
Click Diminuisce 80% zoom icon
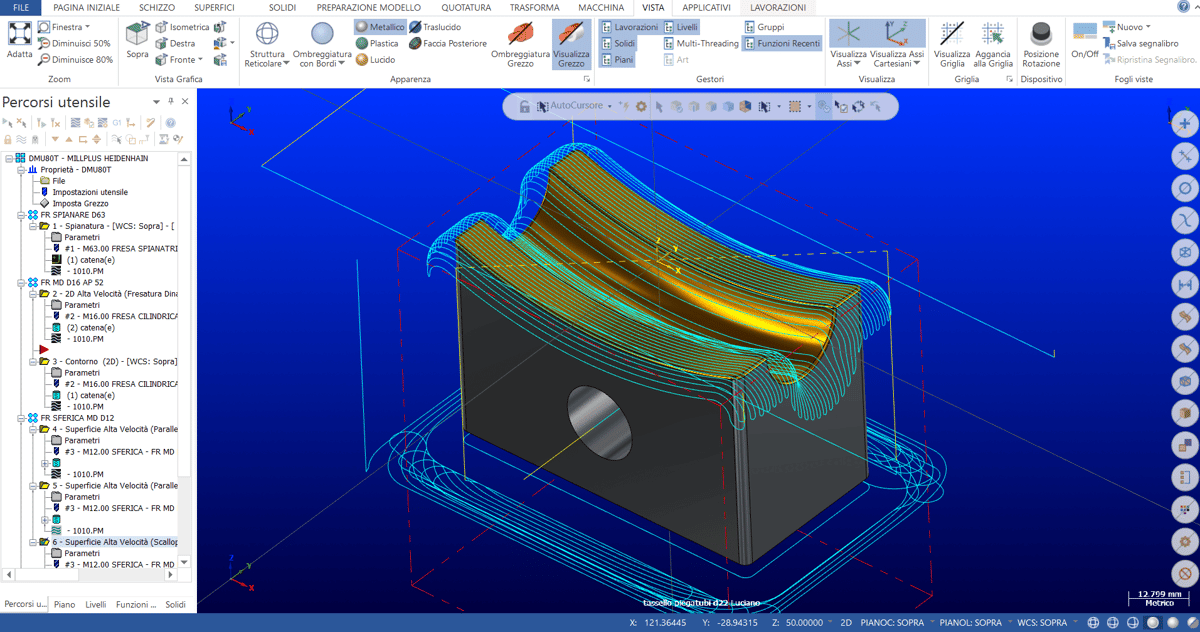pyautogui.click(x=45, y=60)
